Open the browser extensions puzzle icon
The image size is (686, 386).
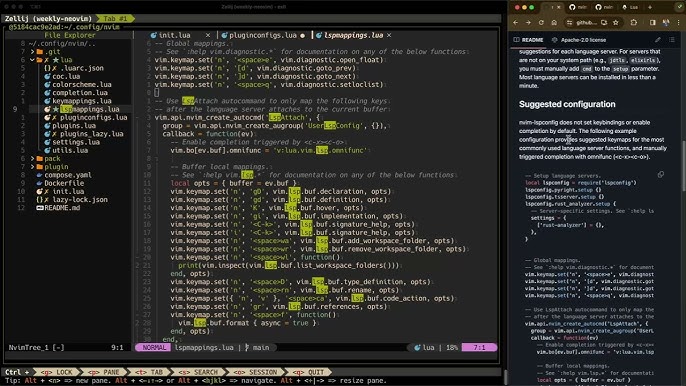(634, 23)
